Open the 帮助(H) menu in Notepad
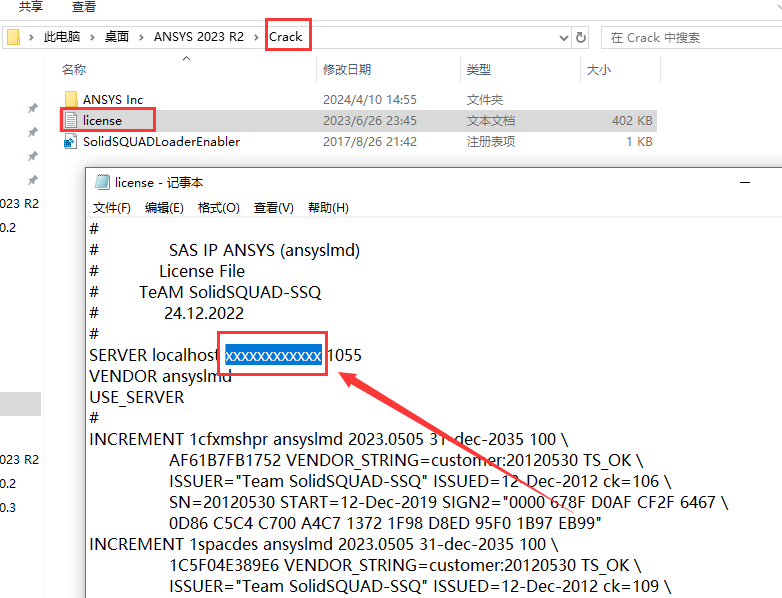The height and width of the screenshot is (598, 782). 328,207
